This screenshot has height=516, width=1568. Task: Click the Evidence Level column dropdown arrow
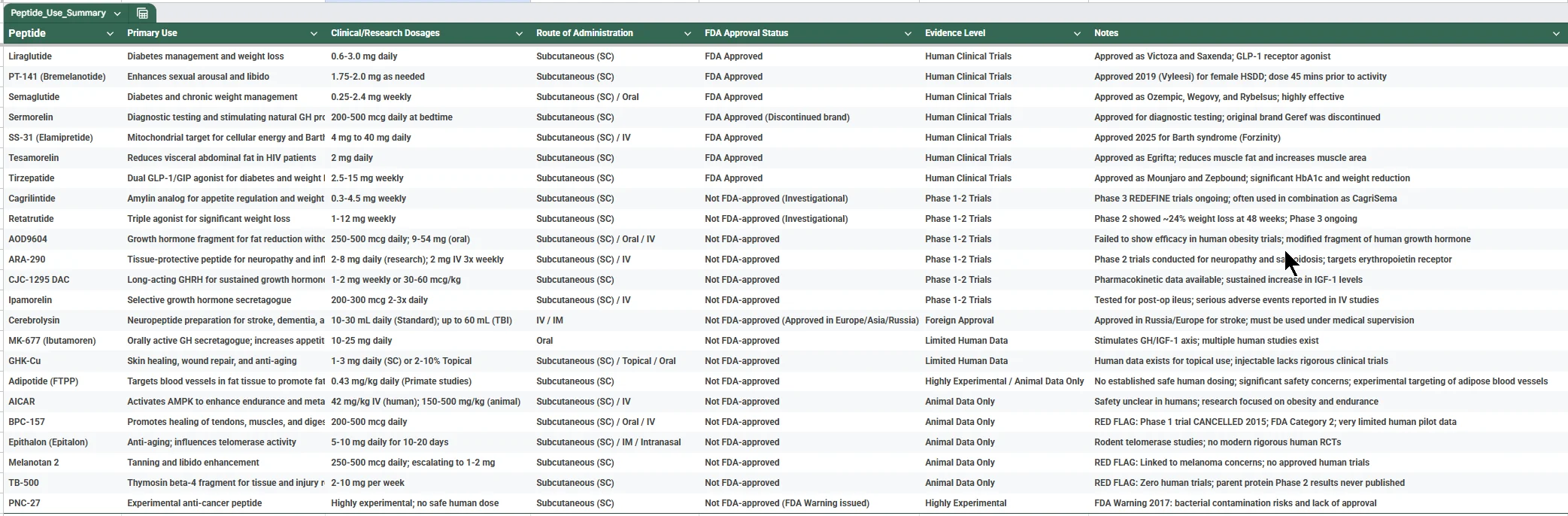pyautogui.click(x=1077, y=34)
